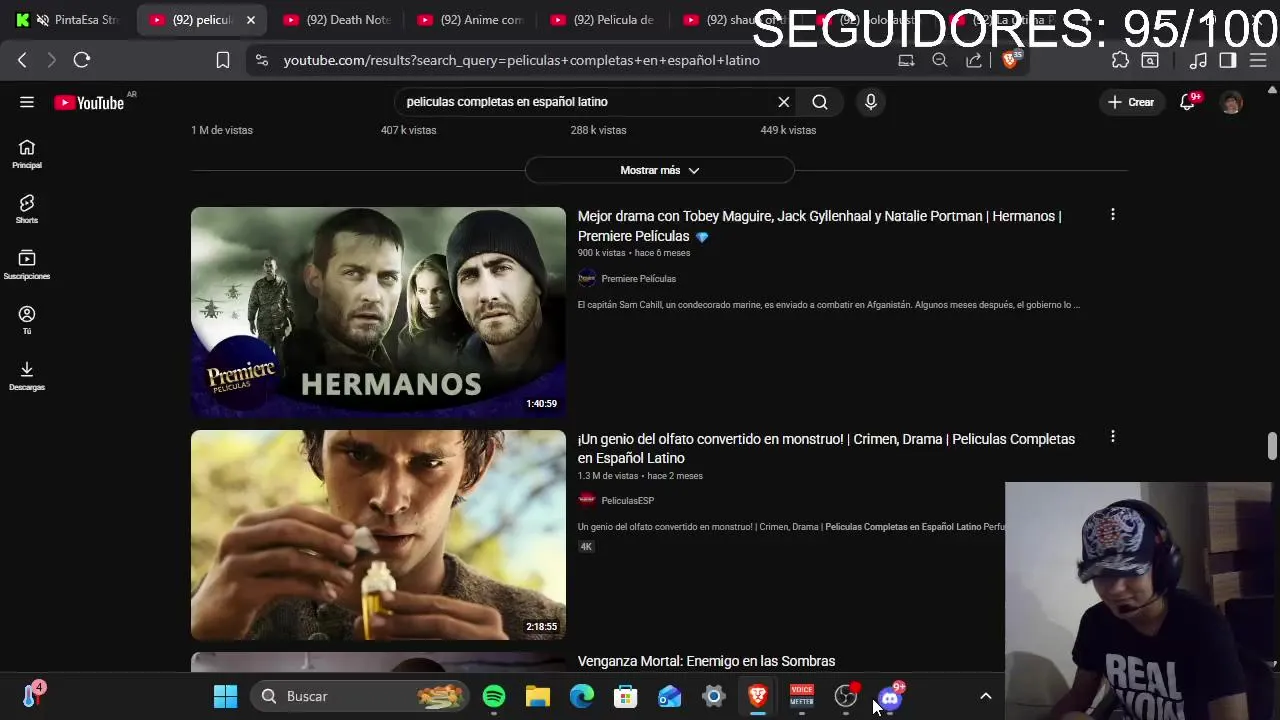Switch to Pelicula de tab

[603, 20]
